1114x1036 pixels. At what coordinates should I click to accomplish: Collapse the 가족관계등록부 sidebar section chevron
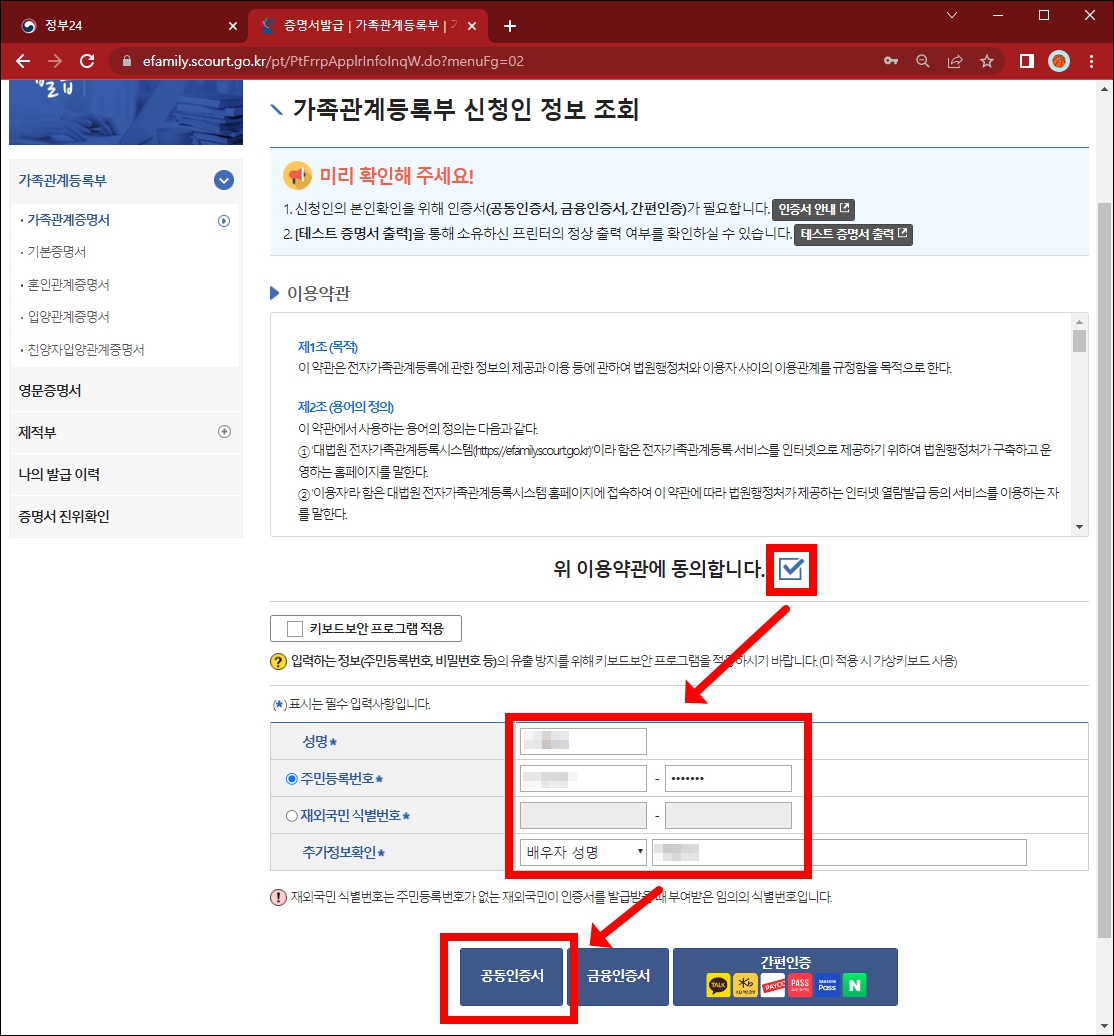pyautogui.click(x=222, y=180)
